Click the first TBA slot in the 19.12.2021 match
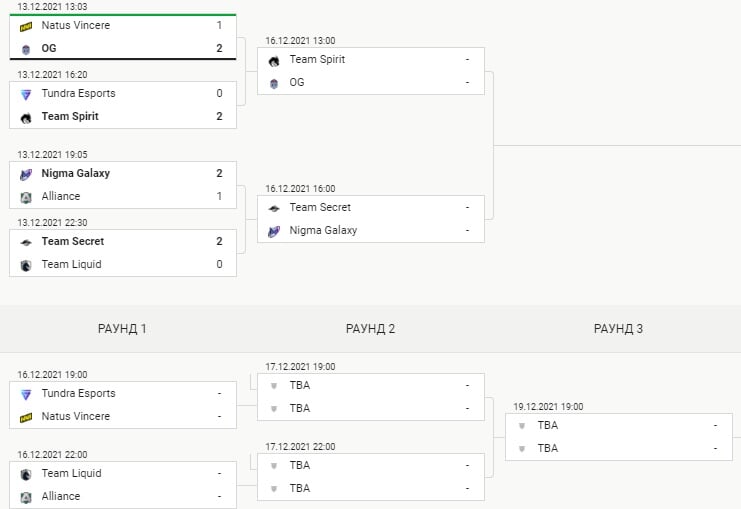This screenshot has width=741, height=509. pos(547,425)
